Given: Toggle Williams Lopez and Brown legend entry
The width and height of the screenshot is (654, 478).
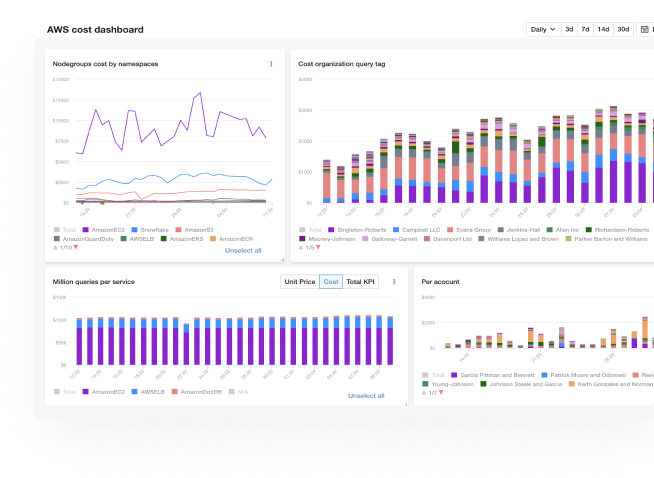Looking at the screenshot, I should point(518,239).
